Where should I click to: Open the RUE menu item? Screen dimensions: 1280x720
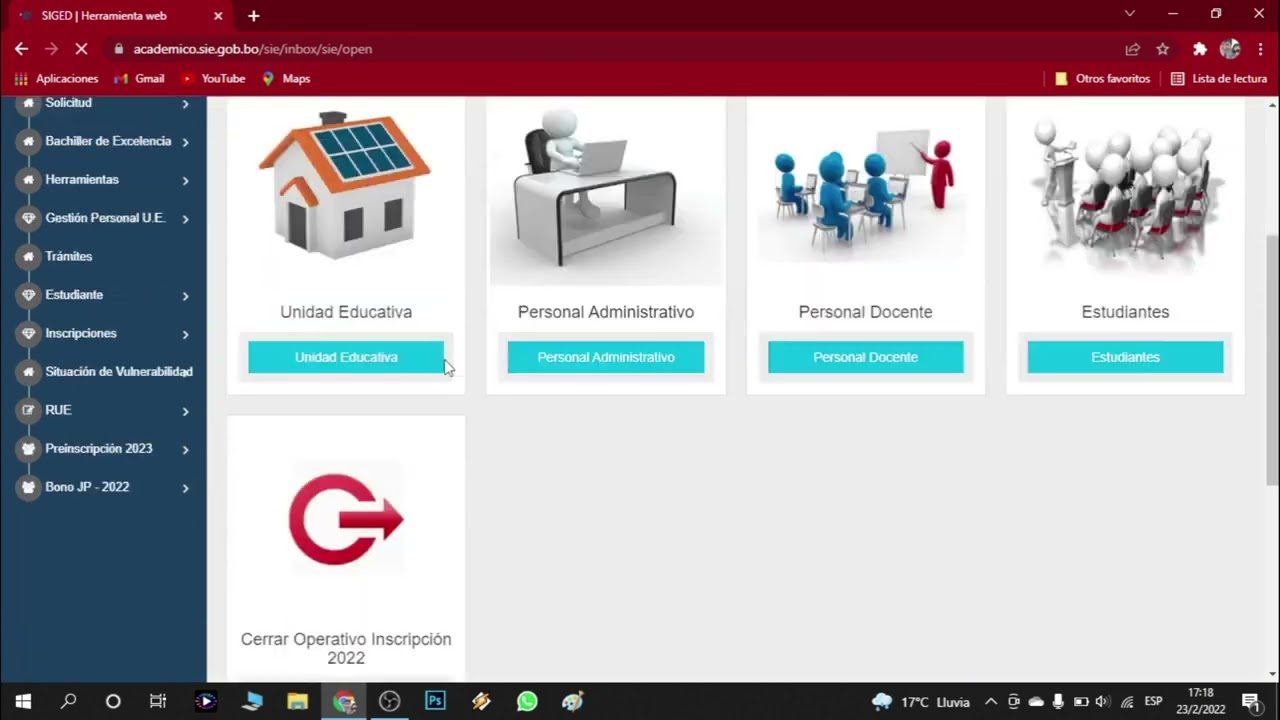[x=58, y=410]
